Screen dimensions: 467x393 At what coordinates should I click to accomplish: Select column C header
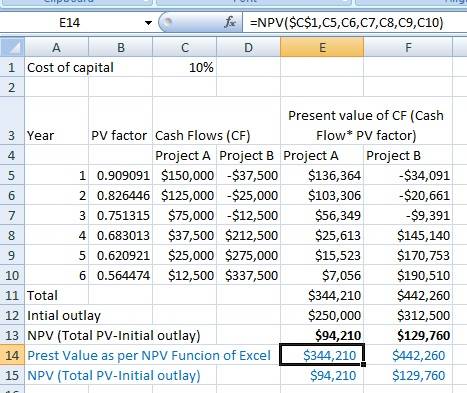pyautogui.click(x=185, y=48)
